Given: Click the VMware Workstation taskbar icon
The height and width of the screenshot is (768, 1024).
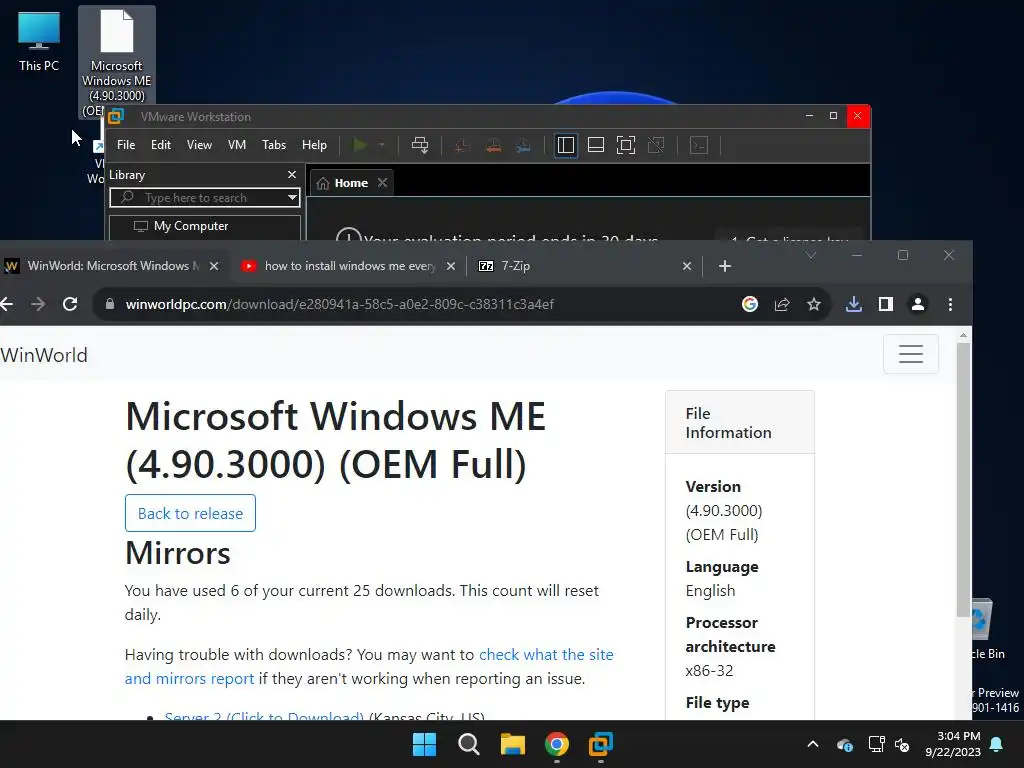Looking at the screenshot, I should point(601,744).
